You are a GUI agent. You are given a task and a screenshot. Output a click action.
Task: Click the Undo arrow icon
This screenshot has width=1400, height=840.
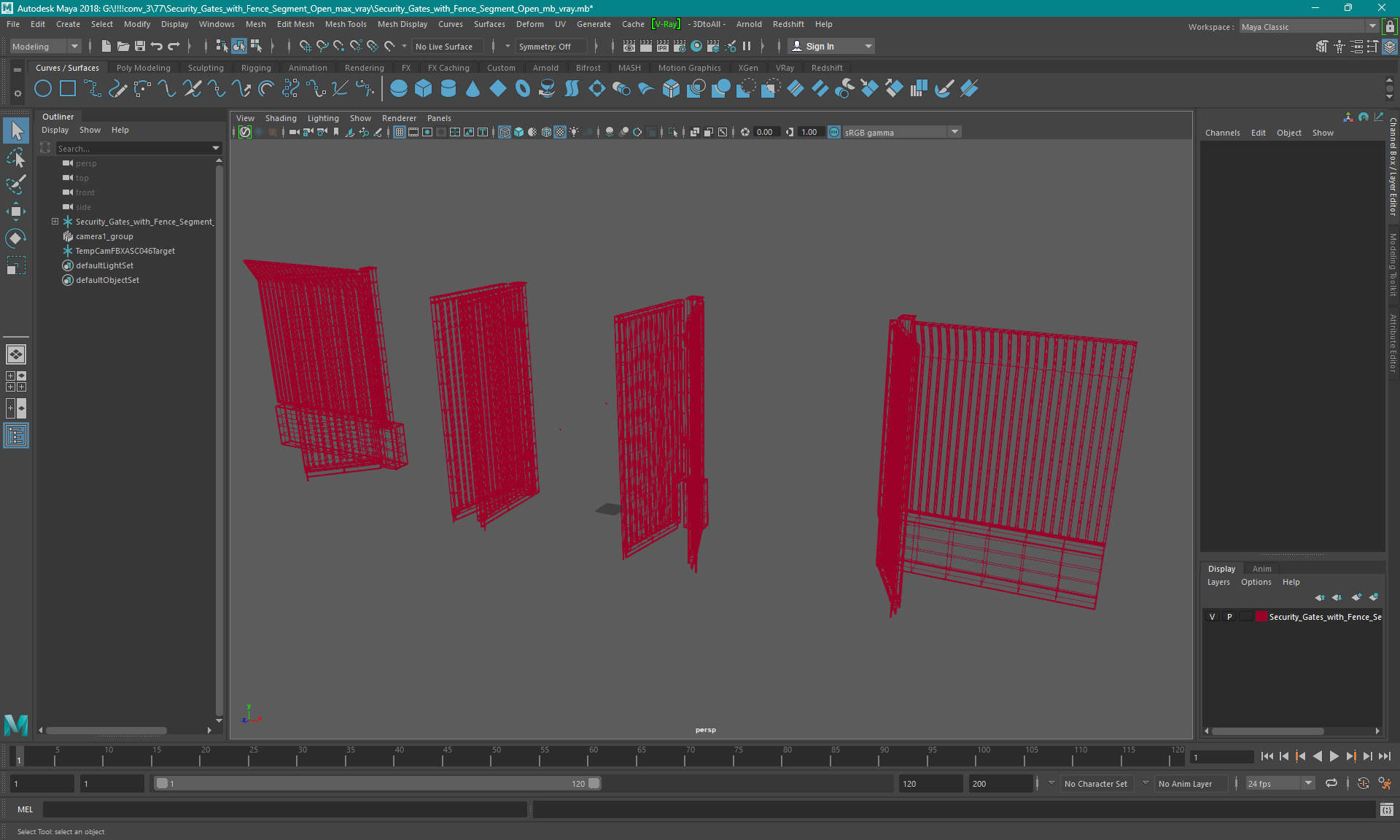point(157,47)
